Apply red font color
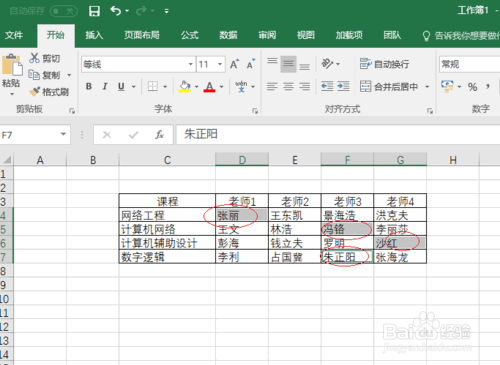Screen dimensions: 500x365 209,87
